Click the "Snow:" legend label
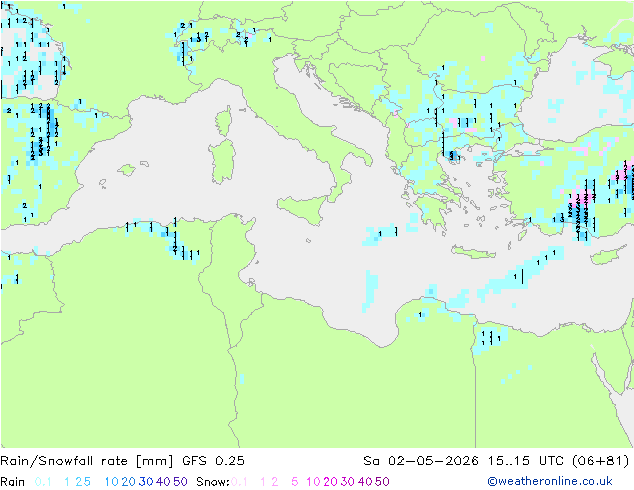Viewport: 634px width, 490px height. [213, 482]
